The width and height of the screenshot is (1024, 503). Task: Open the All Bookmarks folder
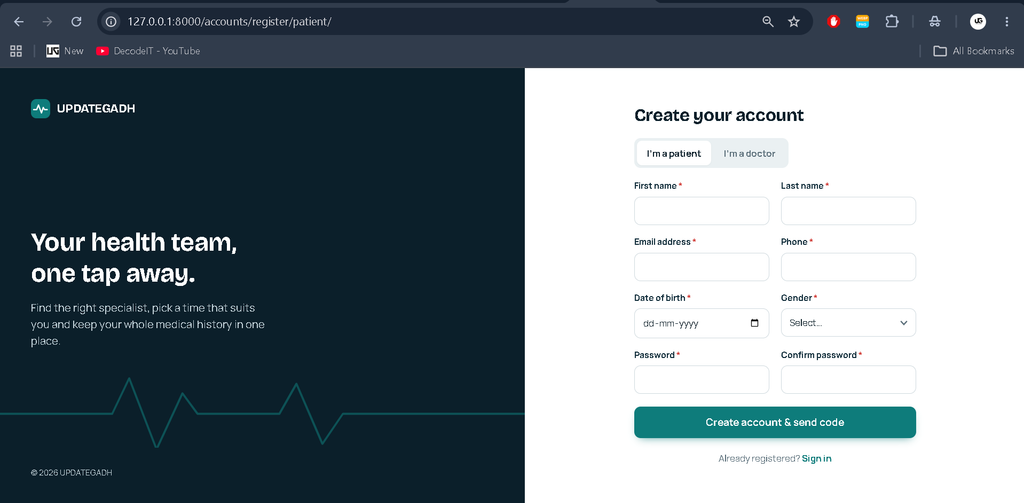pos(974,51)
